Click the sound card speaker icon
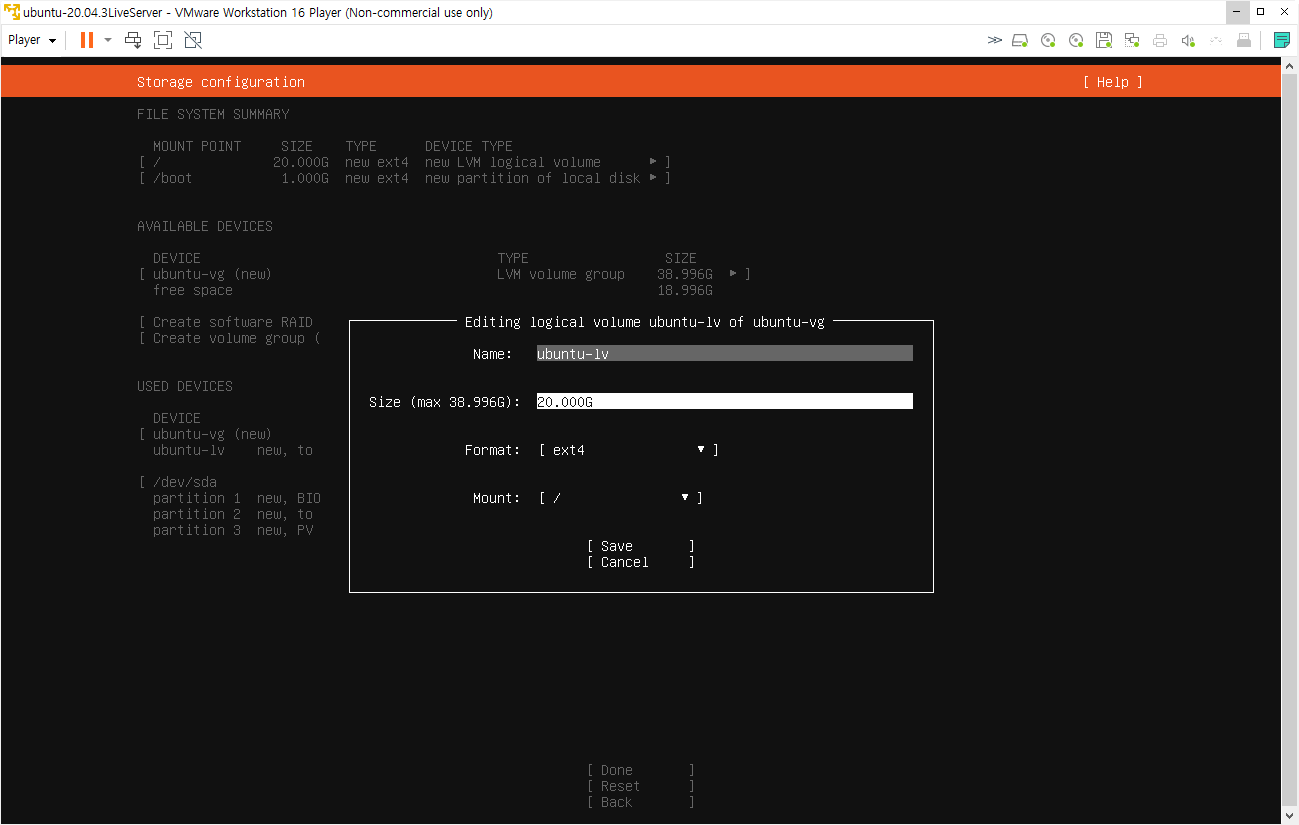The image size is (1299, 825). 1188,40
